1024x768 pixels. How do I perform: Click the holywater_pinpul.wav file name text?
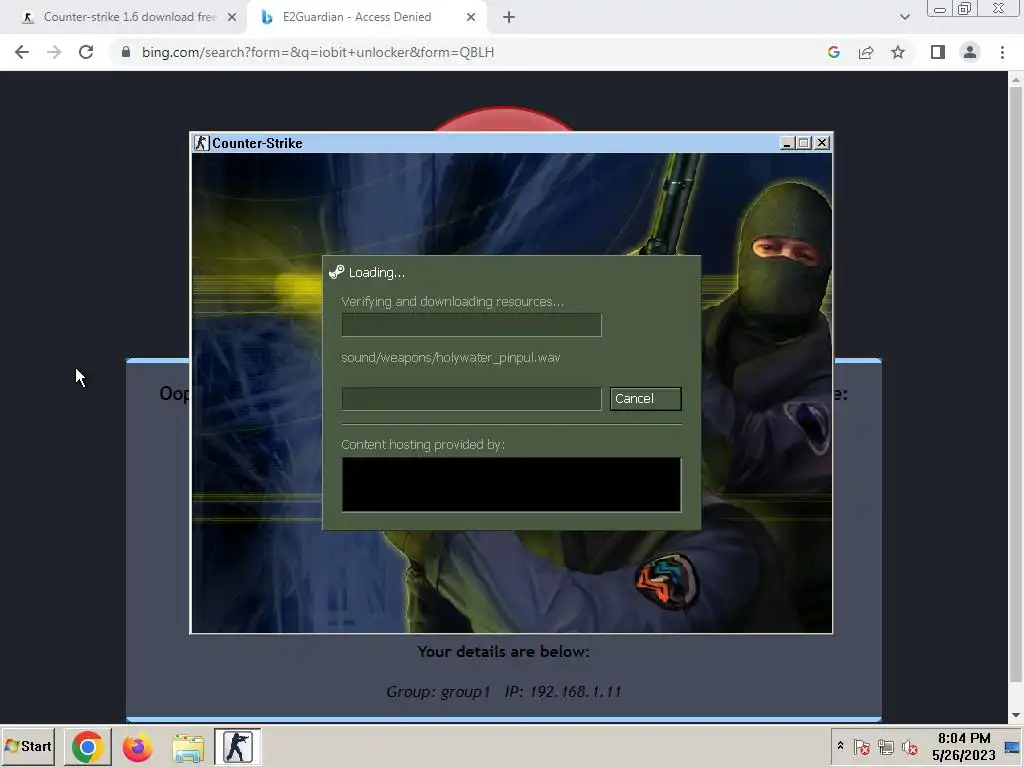451,358
